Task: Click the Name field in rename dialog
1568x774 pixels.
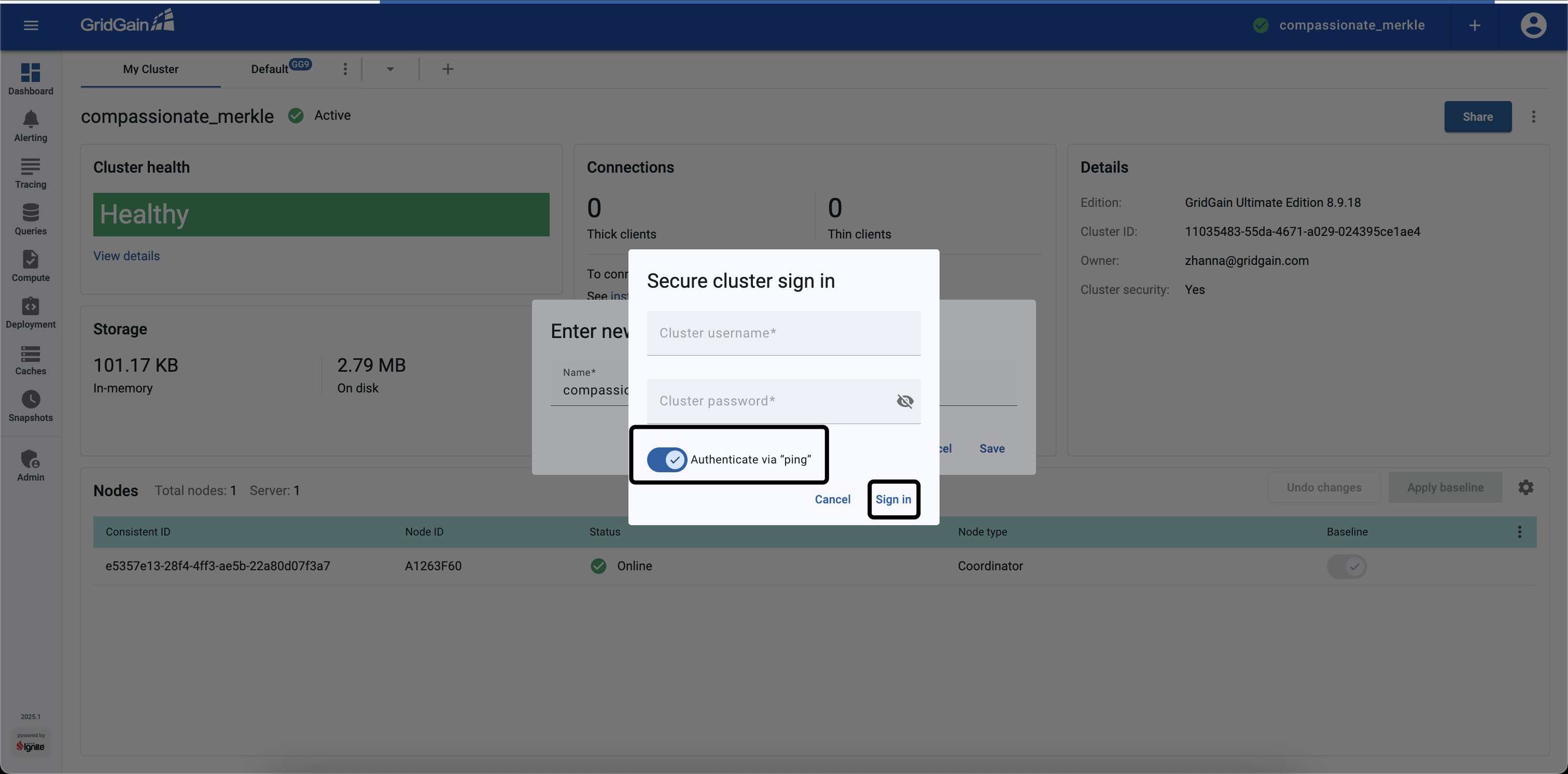Action: pos(589,383)
